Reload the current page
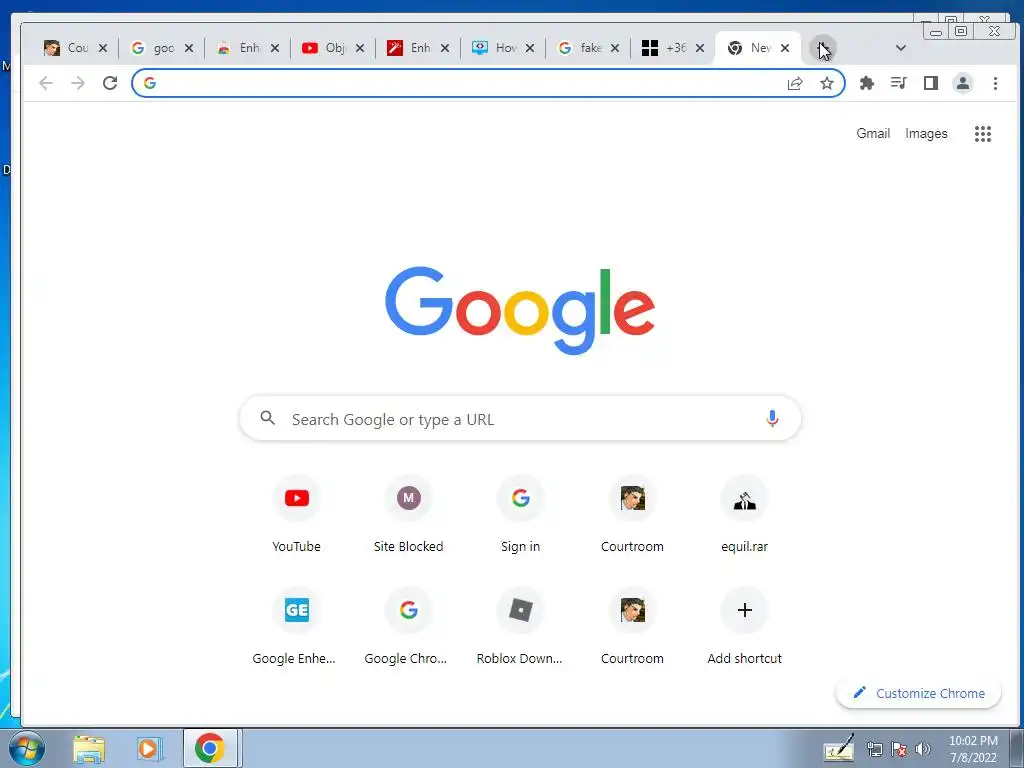 pos(110,83)
